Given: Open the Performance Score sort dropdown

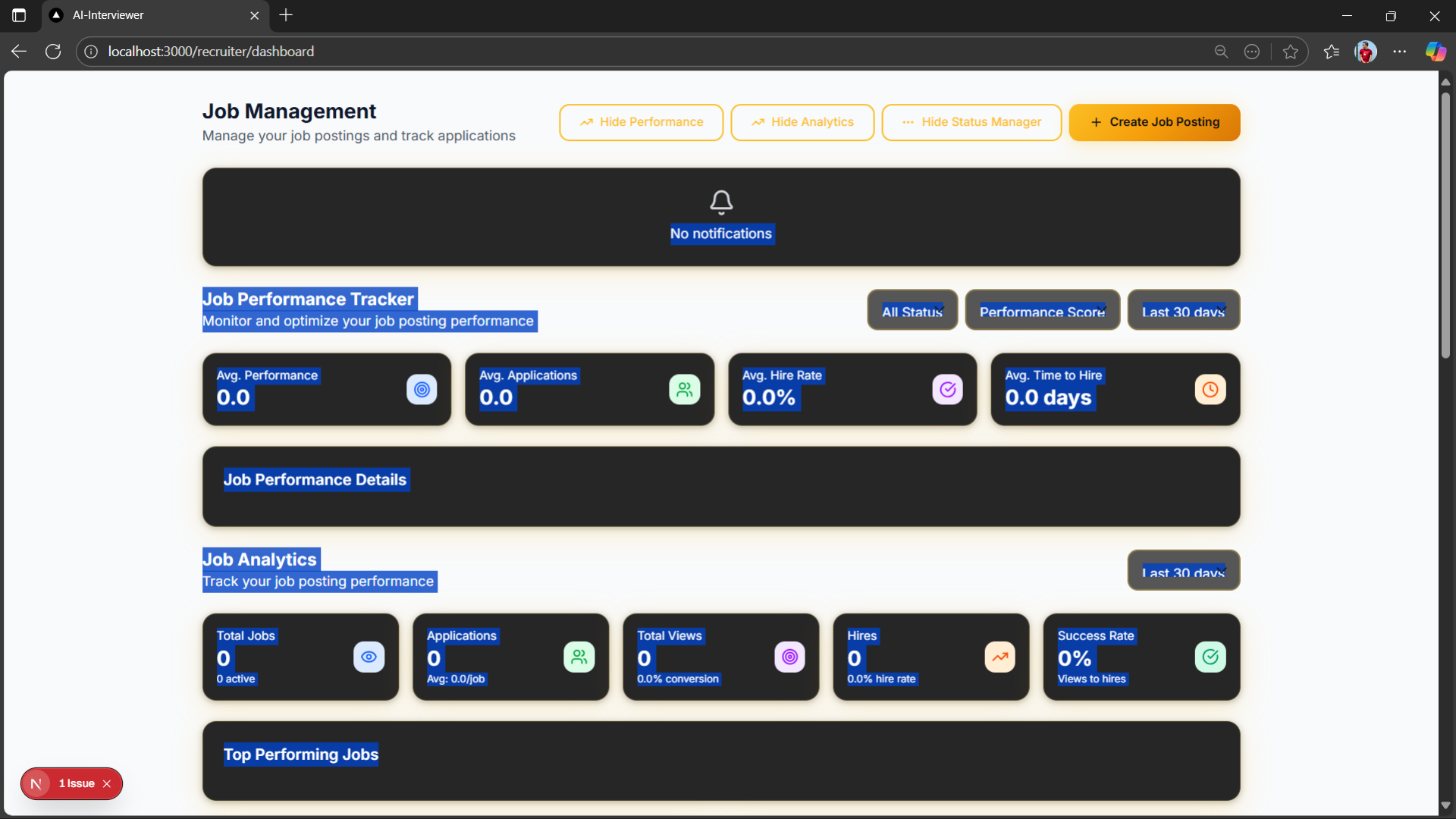Looking at the screenshot, I should [1042, 311].
